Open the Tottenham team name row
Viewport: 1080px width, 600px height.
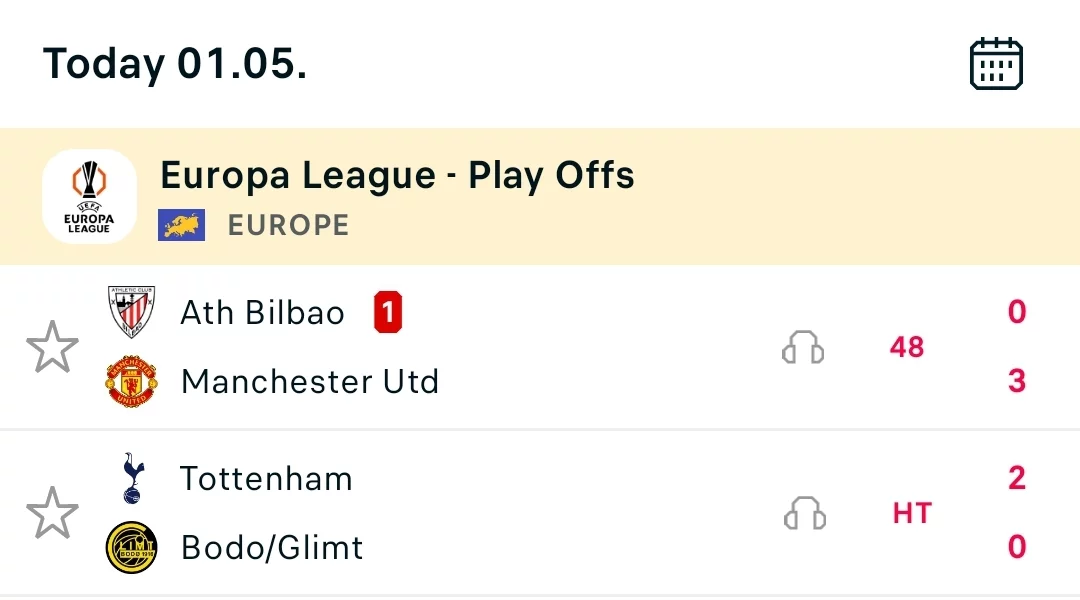[266, 479]
